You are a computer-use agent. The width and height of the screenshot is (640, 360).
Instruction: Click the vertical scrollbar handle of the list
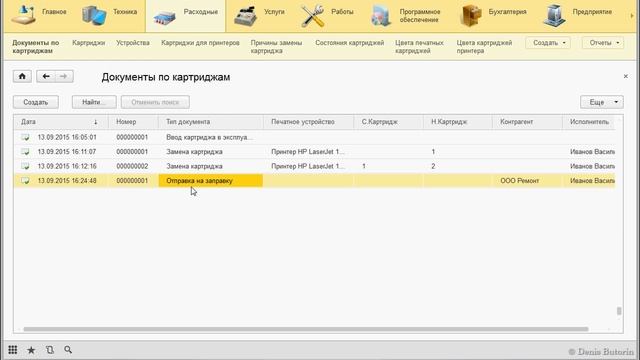pyautogui.click(x=619, y=311)
